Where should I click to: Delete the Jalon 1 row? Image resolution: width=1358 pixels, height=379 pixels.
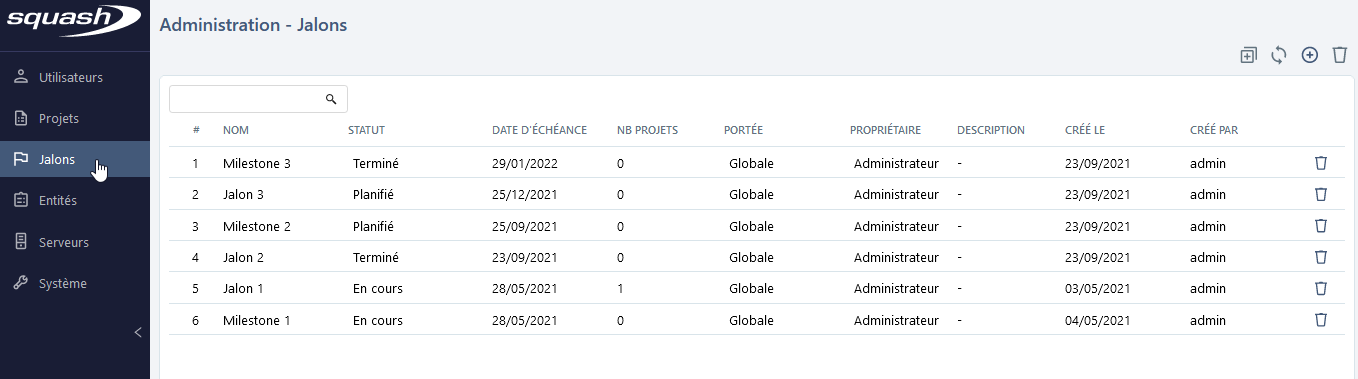pyautogui.click(x=1320, y=288)
